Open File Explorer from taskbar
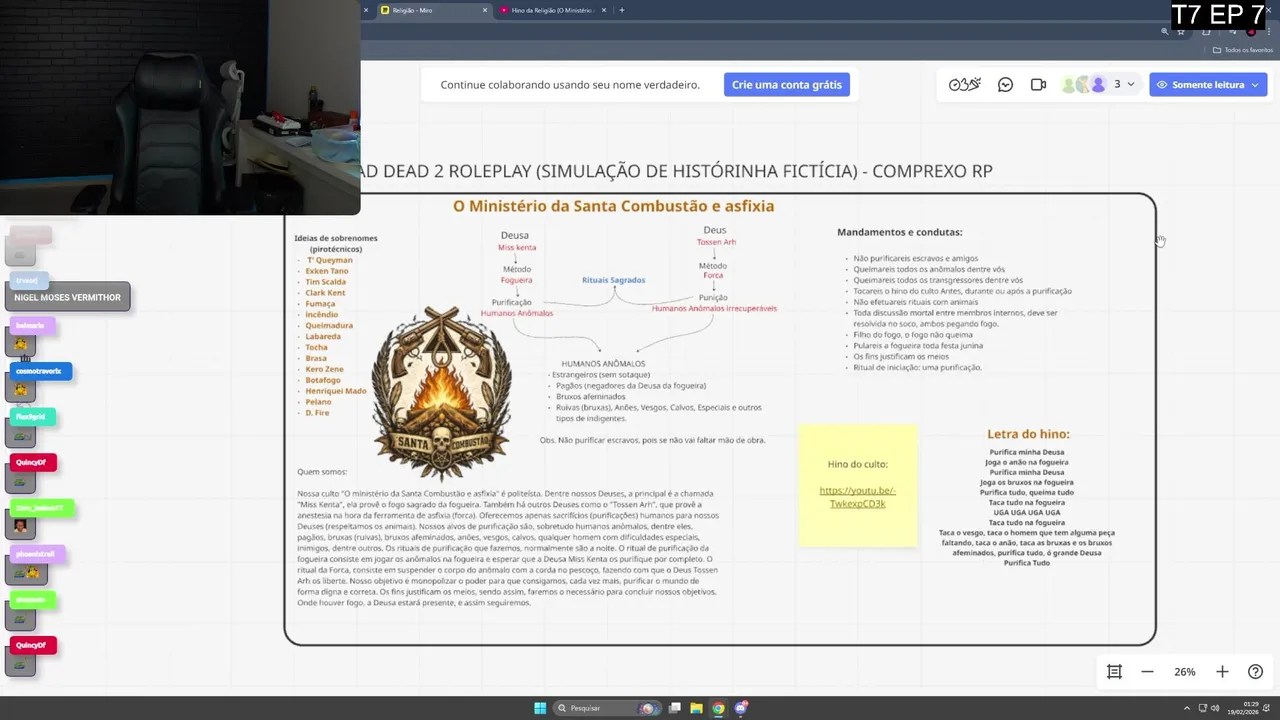1280x720 pixels. click(697, 708)
